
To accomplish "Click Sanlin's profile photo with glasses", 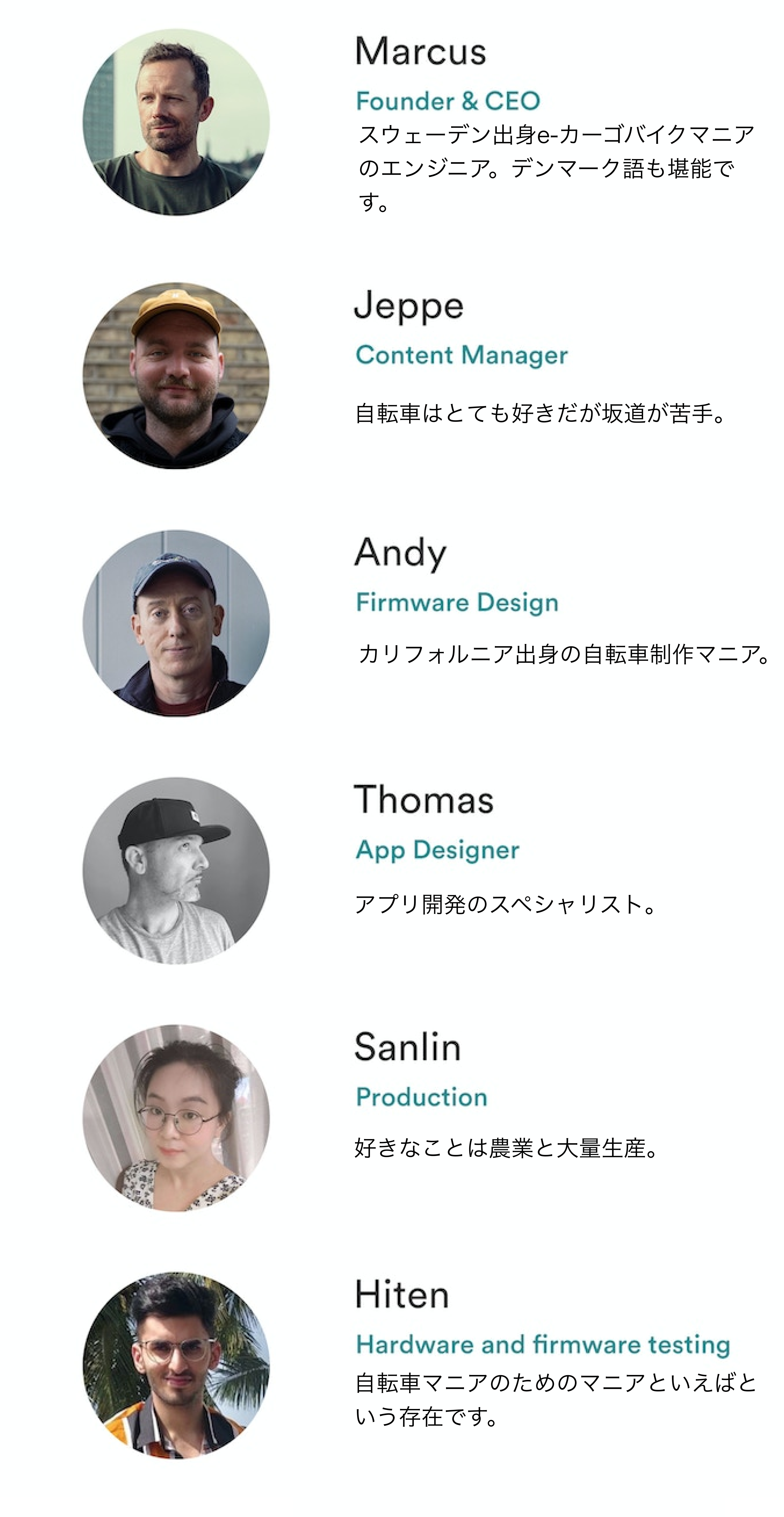I will (176, 1118).
